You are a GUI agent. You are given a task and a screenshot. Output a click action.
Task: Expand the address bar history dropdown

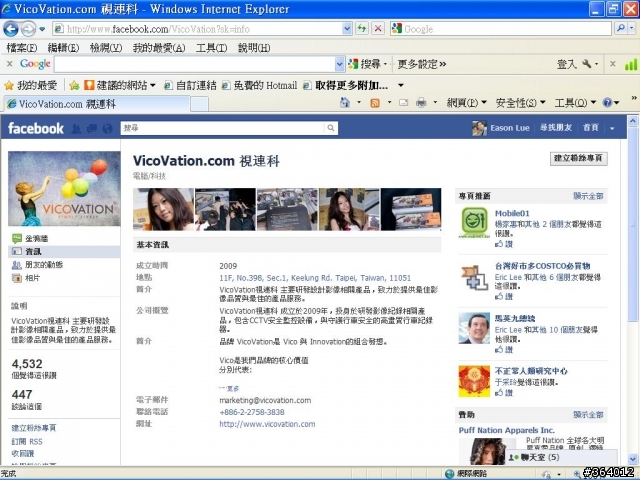coord(347,29)
